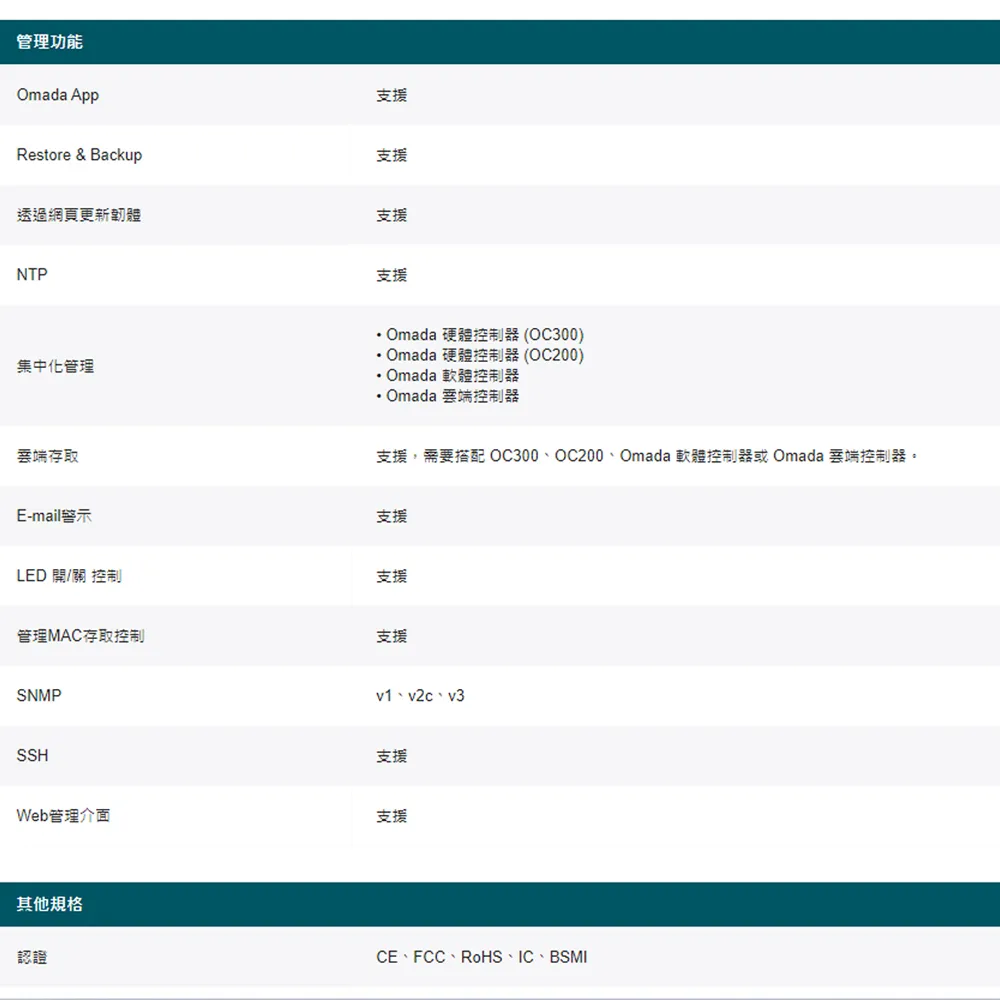Click 支援 value for 透過網頁更新韌體

click(392, 215)
